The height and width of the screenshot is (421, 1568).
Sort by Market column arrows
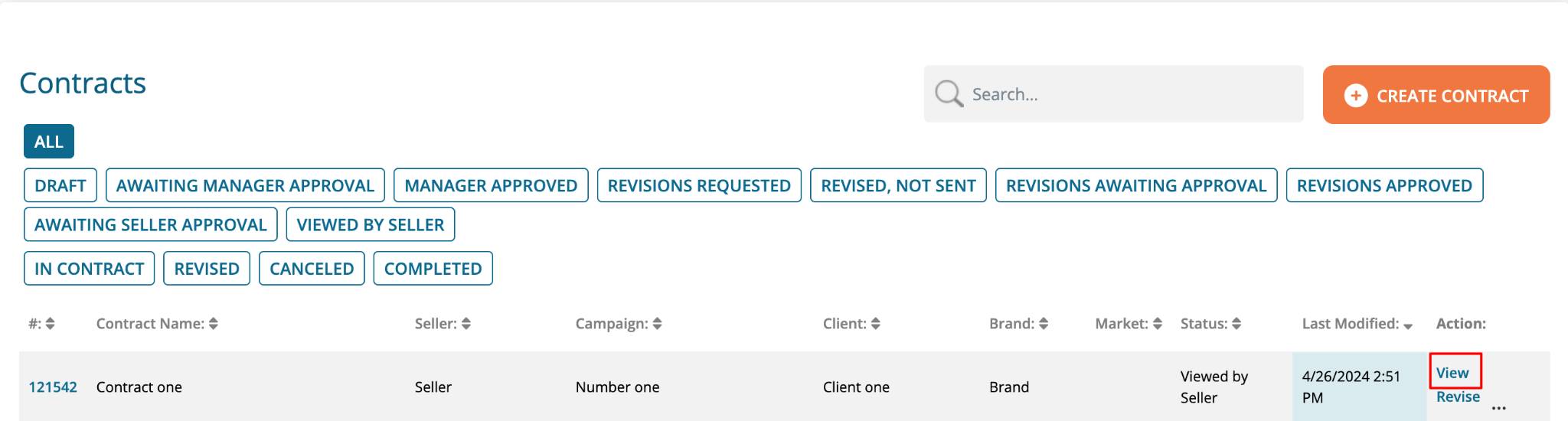pos(1158,324)
